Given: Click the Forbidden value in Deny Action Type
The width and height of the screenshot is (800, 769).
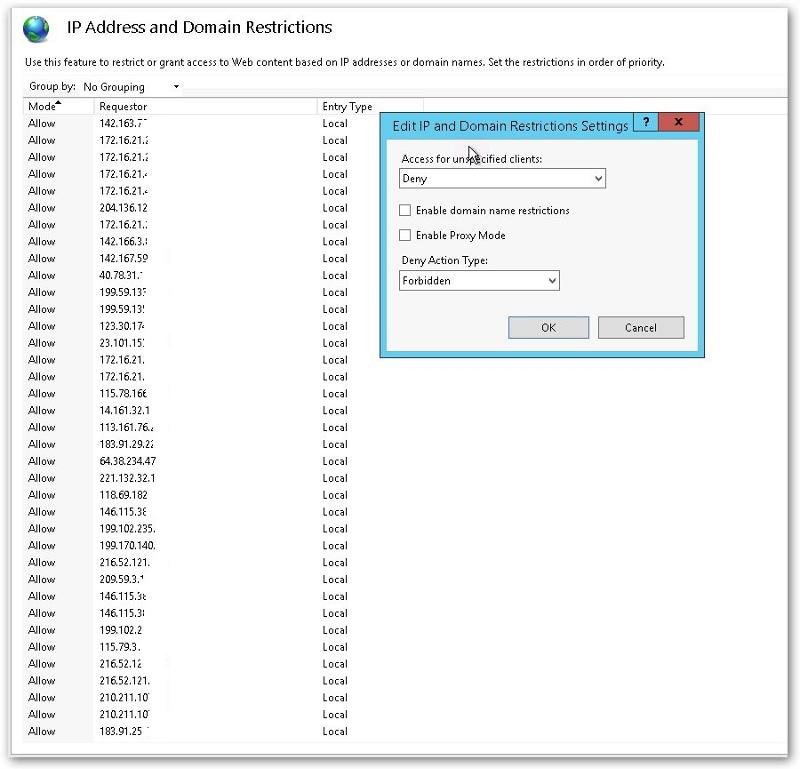Looking at the screenshot, I should 470,280.
